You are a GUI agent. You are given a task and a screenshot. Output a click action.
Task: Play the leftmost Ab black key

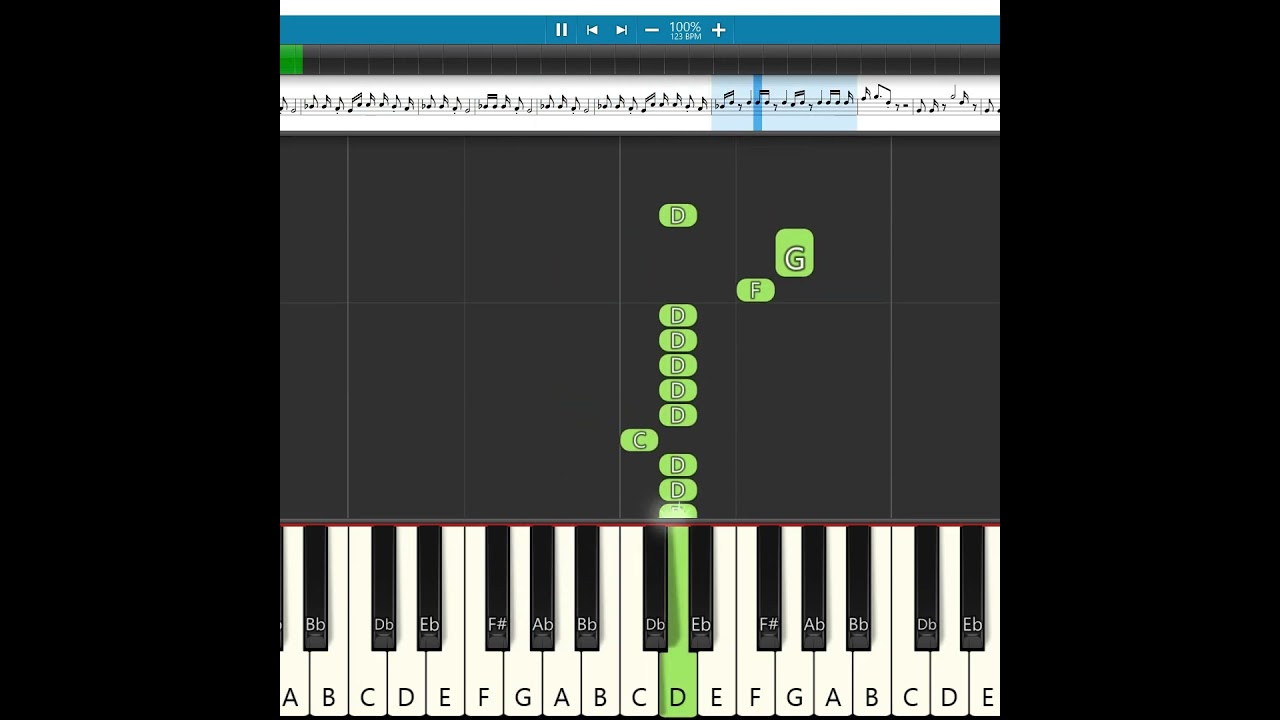542,590
